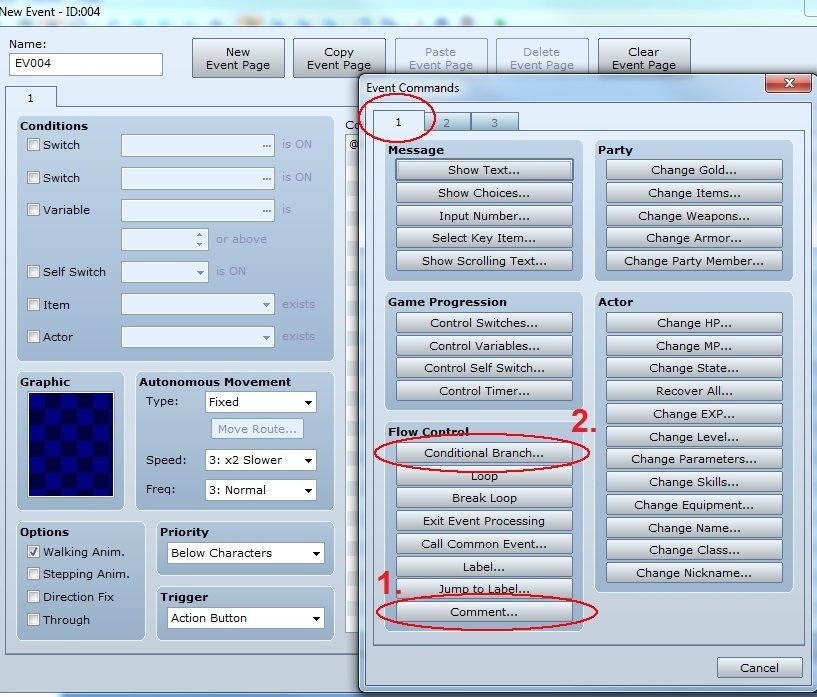This screenshot has height=697, width=817.
Task: Select the event Graphic preview tile
Action: 70,442
